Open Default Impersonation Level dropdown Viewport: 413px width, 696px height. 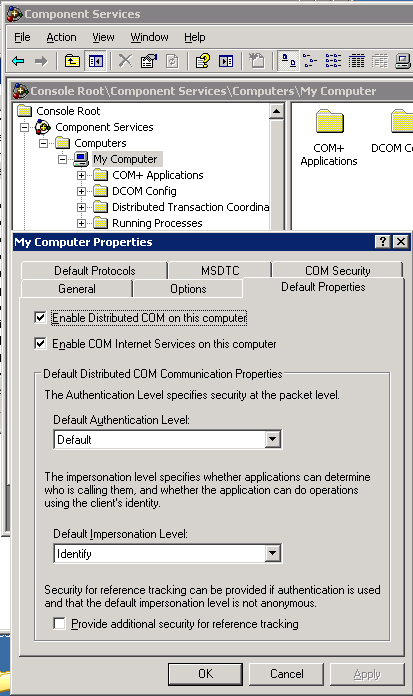pyautogui.click(x=273, y=554)
